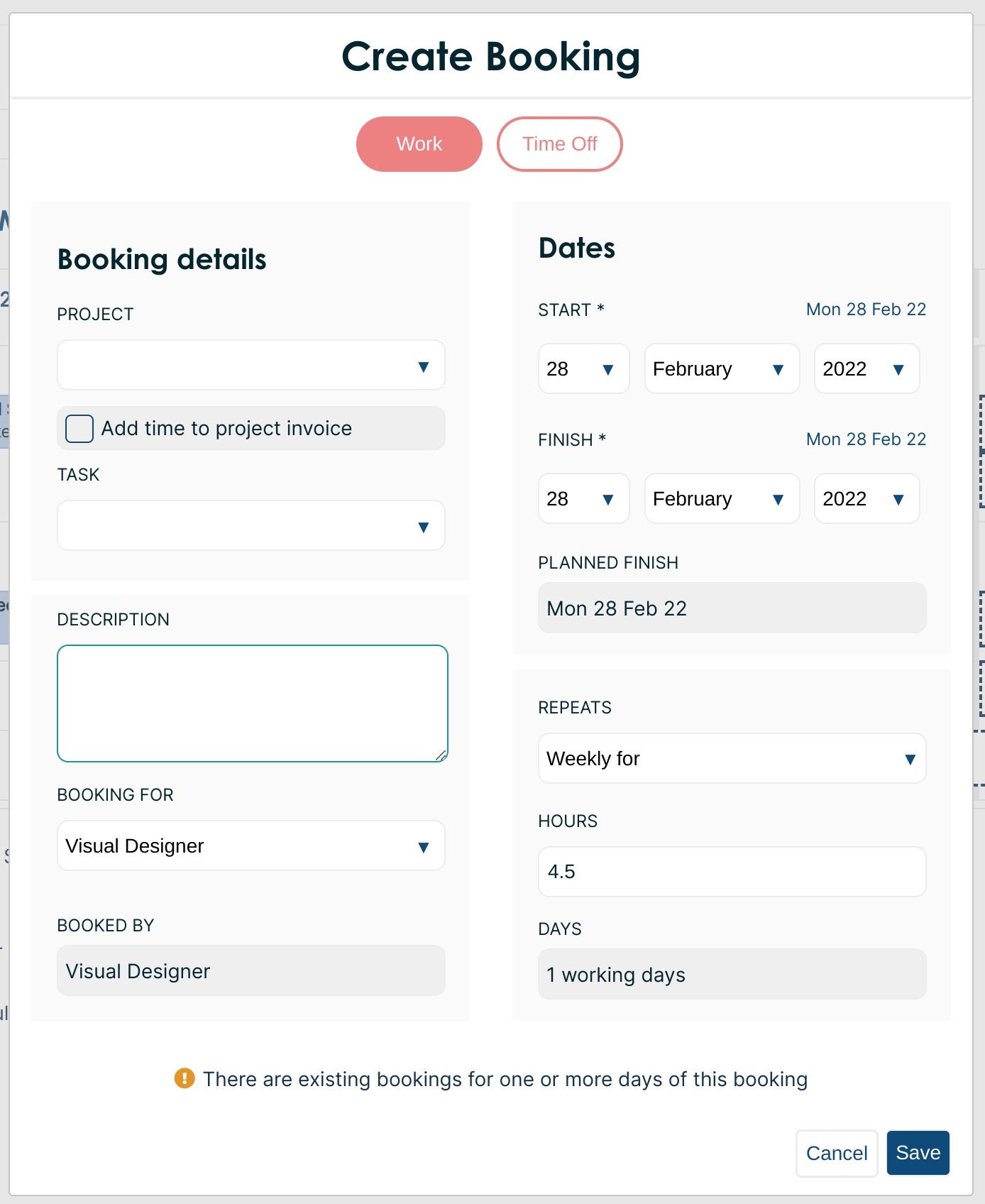Enable Add time to project invoice checkbox
The height and width of the screenshot is (1204, 985).
(x=79, y=429)
